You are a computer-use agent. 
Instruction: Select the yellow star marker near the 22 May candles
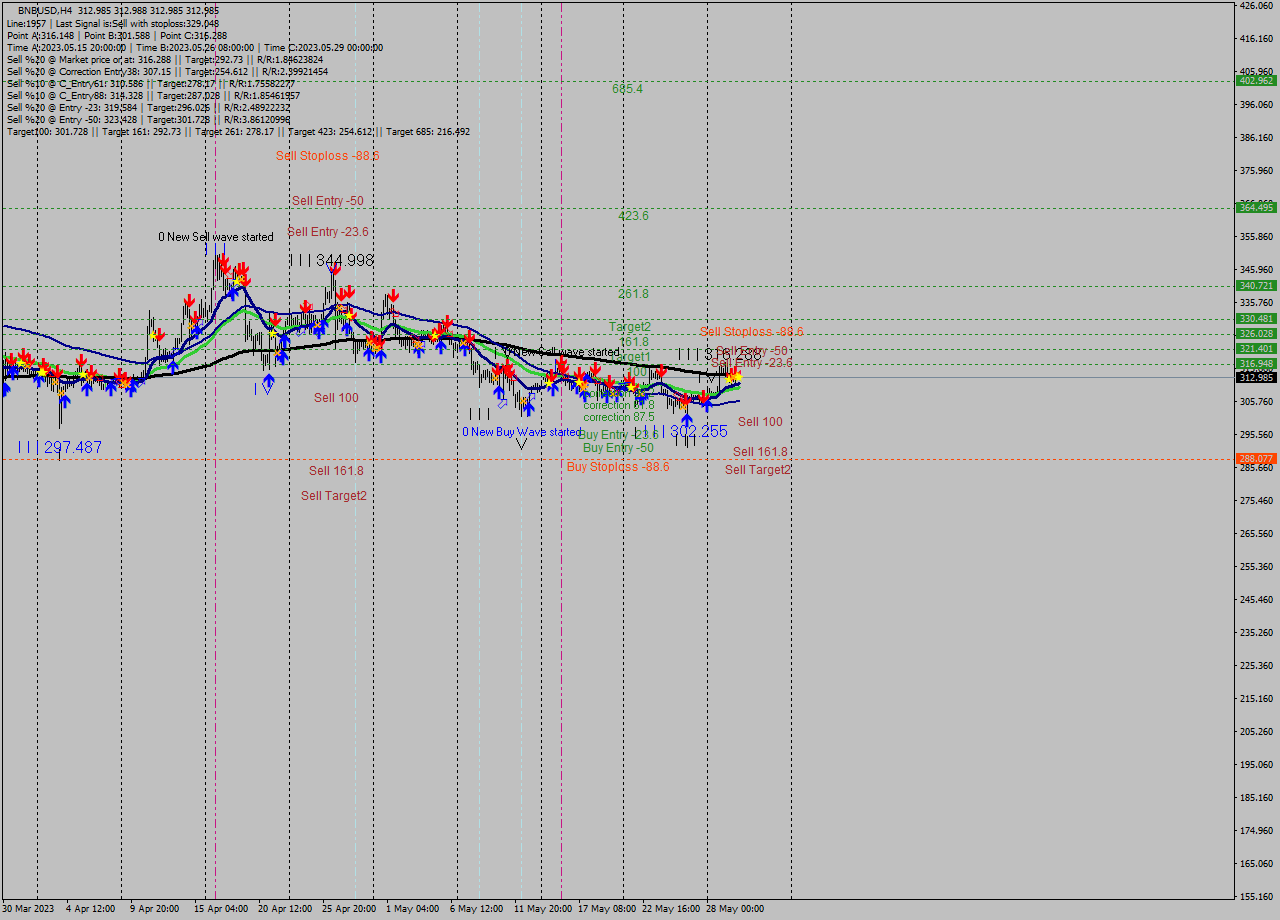coord(631,387)
